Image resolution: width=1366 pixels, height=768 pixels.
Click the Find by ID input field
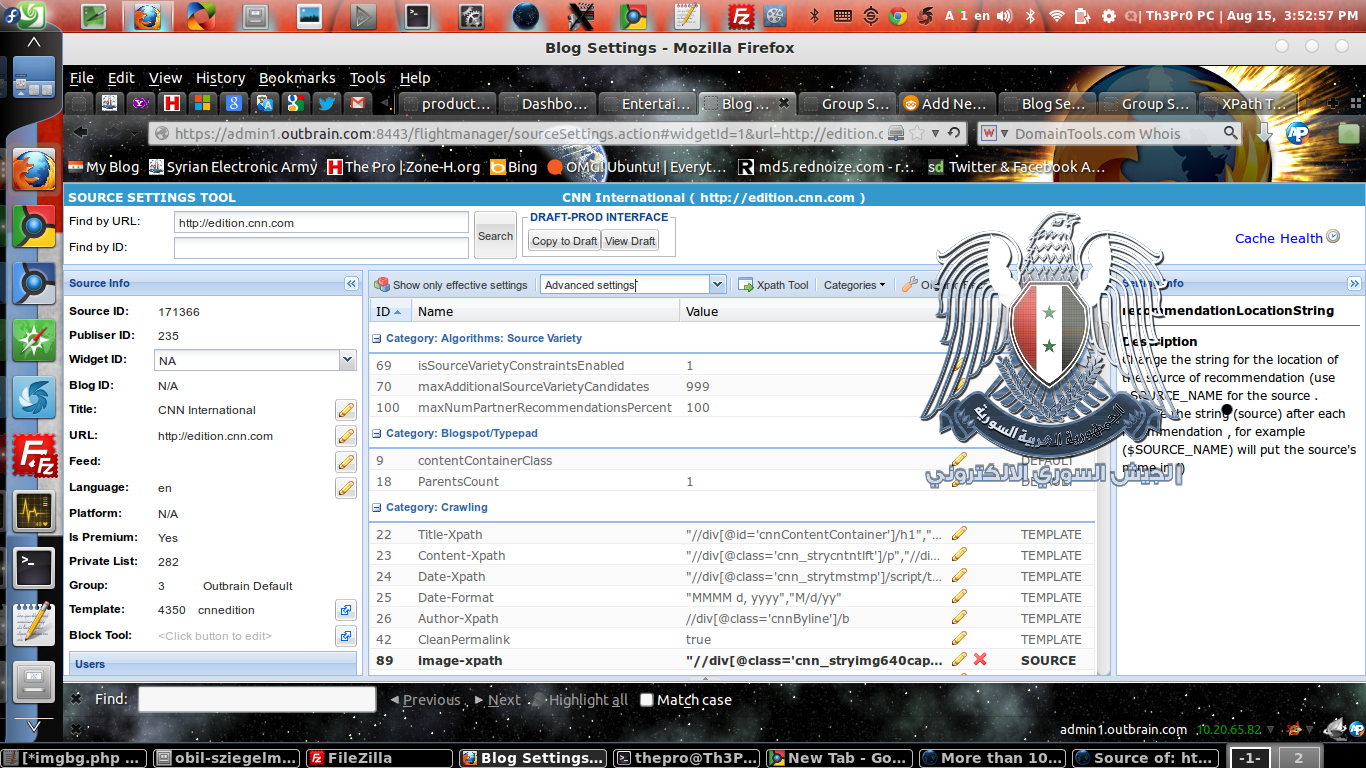click(321, 247)
